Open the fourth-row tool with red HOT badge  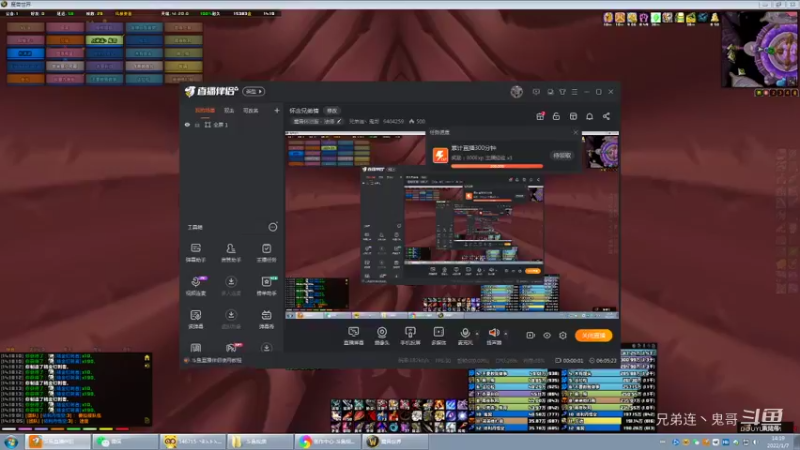coord(232,347)
